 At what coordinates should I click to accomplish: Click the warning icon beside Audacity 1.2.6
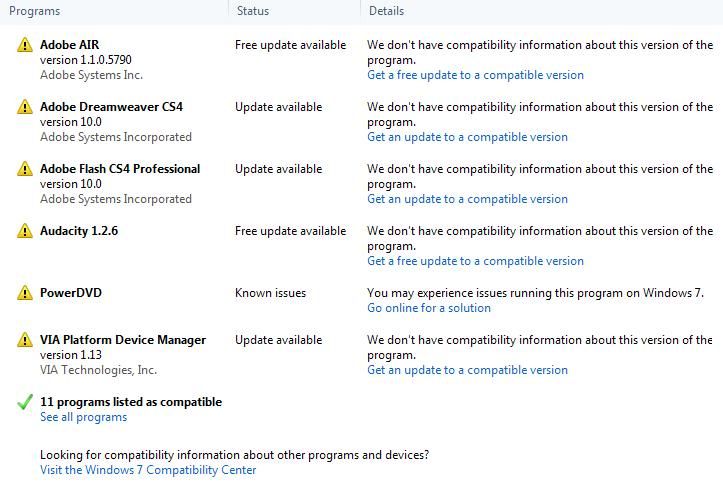[25, 231]
